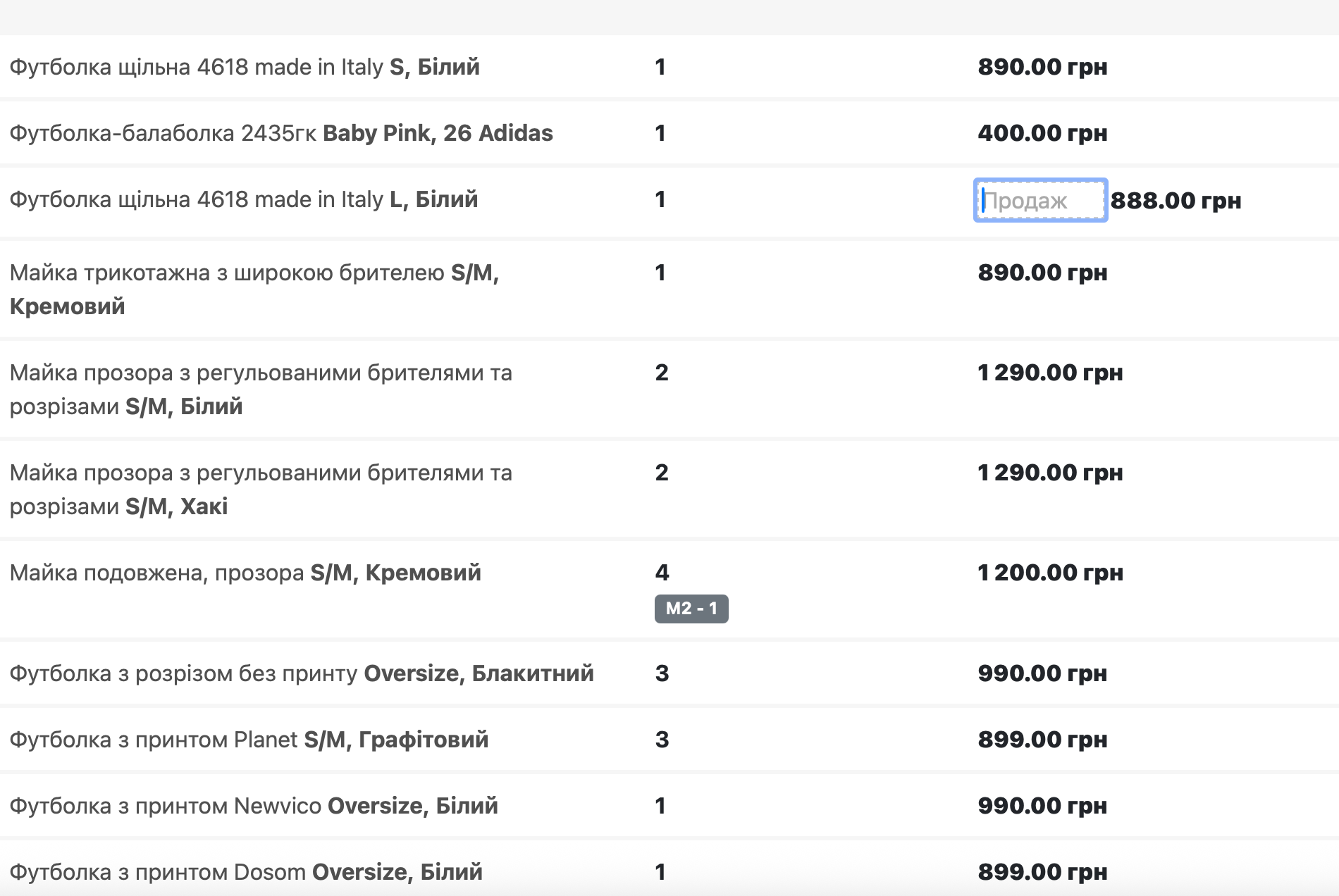Select Футболка з принтом Newvico Oversize
The image size is (1339, 896).
click(x=253, y=806)
